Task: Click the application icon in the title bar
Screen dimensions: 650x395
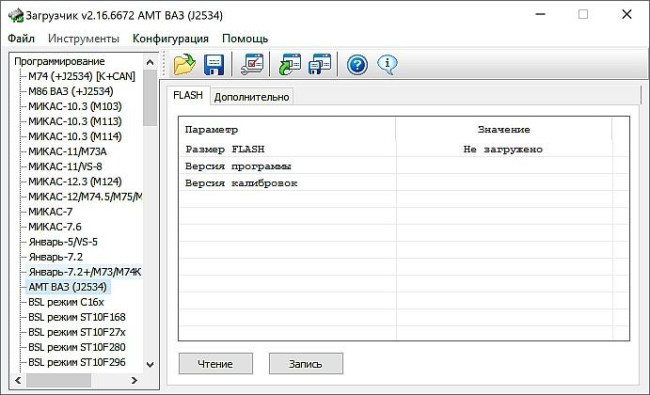Action: (16, 15)
